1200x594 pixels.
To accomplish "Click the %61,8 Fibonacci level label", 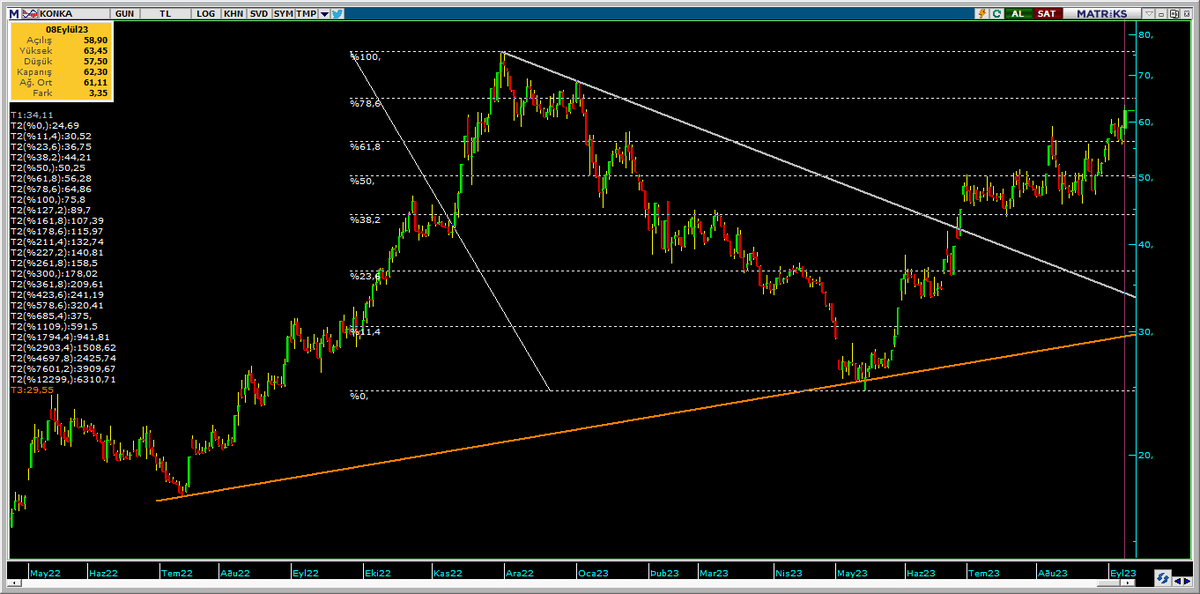I will [x=364, y=147].
